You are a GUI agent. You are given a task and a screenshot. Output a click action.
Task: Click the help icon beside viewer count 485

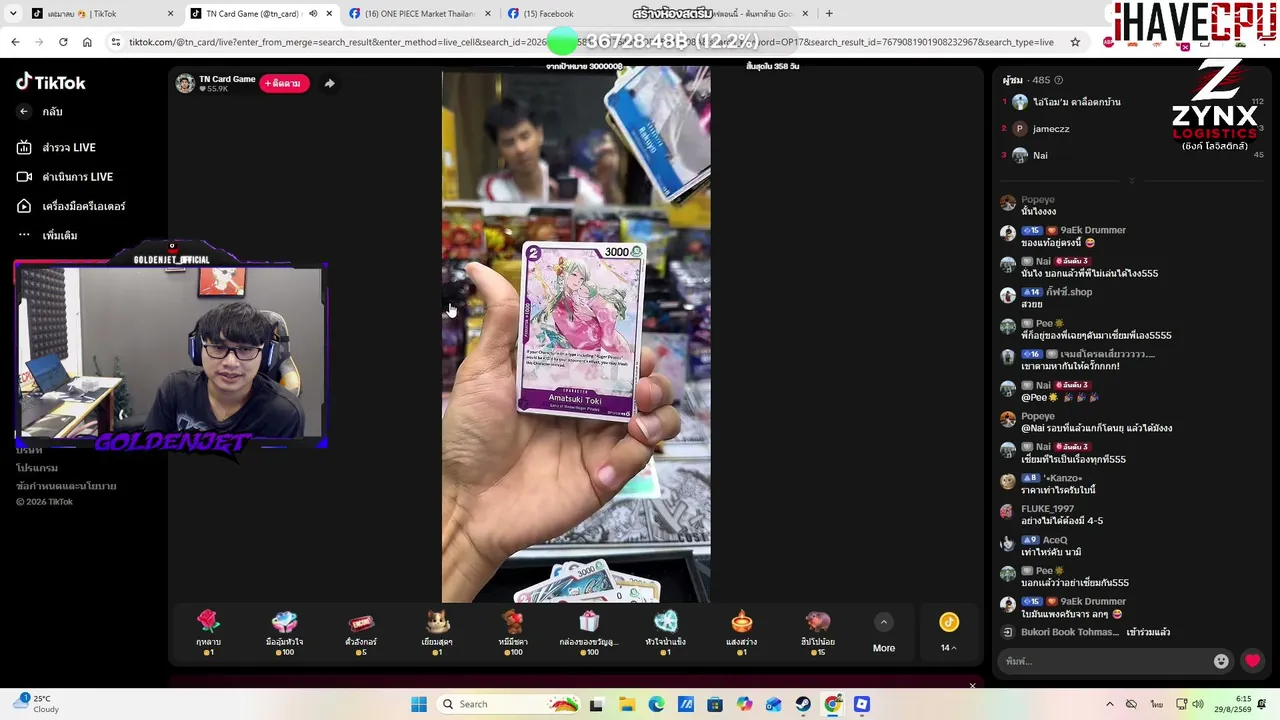pos(1059,80)
